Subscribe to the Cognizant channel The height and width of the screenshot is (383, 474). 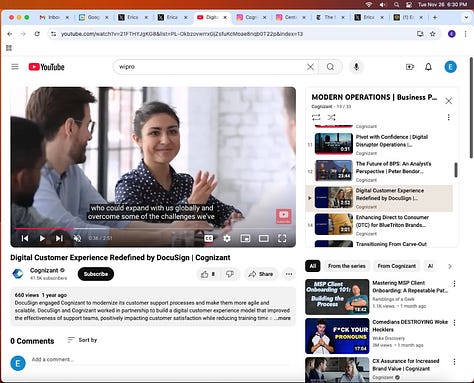pyautogui.click(x=96, y=274)
